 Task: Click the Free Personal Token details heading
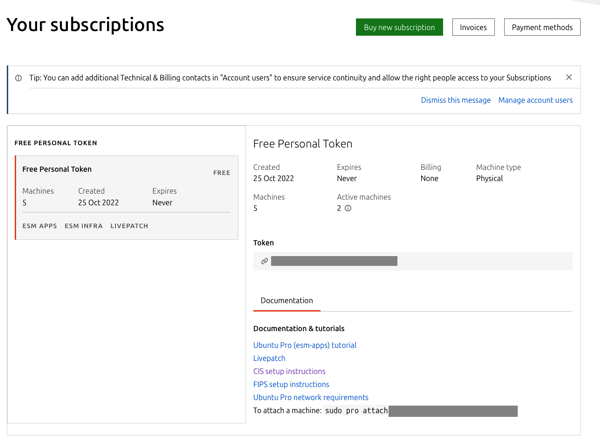pos(303,144)
